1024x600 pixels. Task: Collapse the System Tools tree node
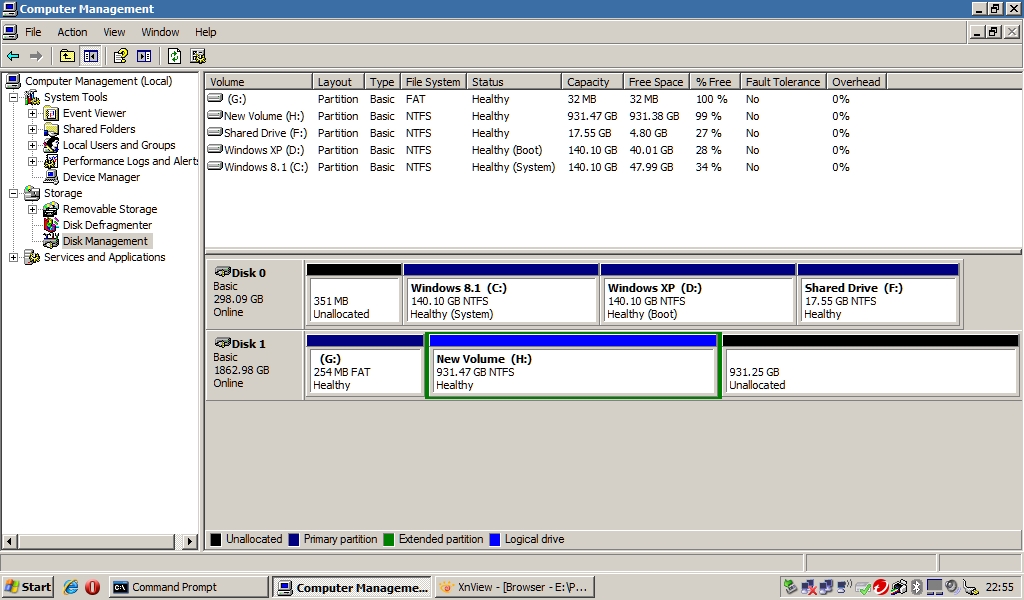(13, 97)
